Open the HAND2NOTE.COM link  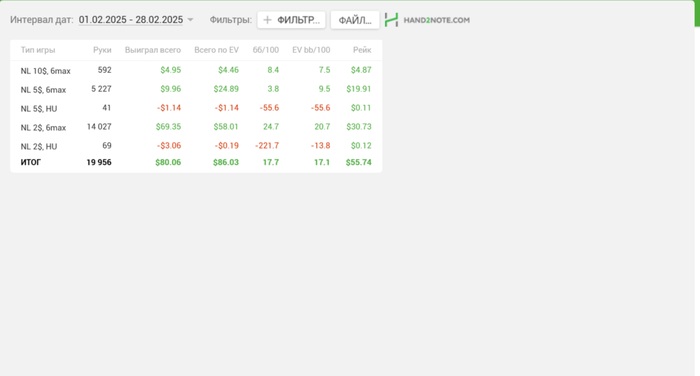pyautogui.click(x=436, y=20)
